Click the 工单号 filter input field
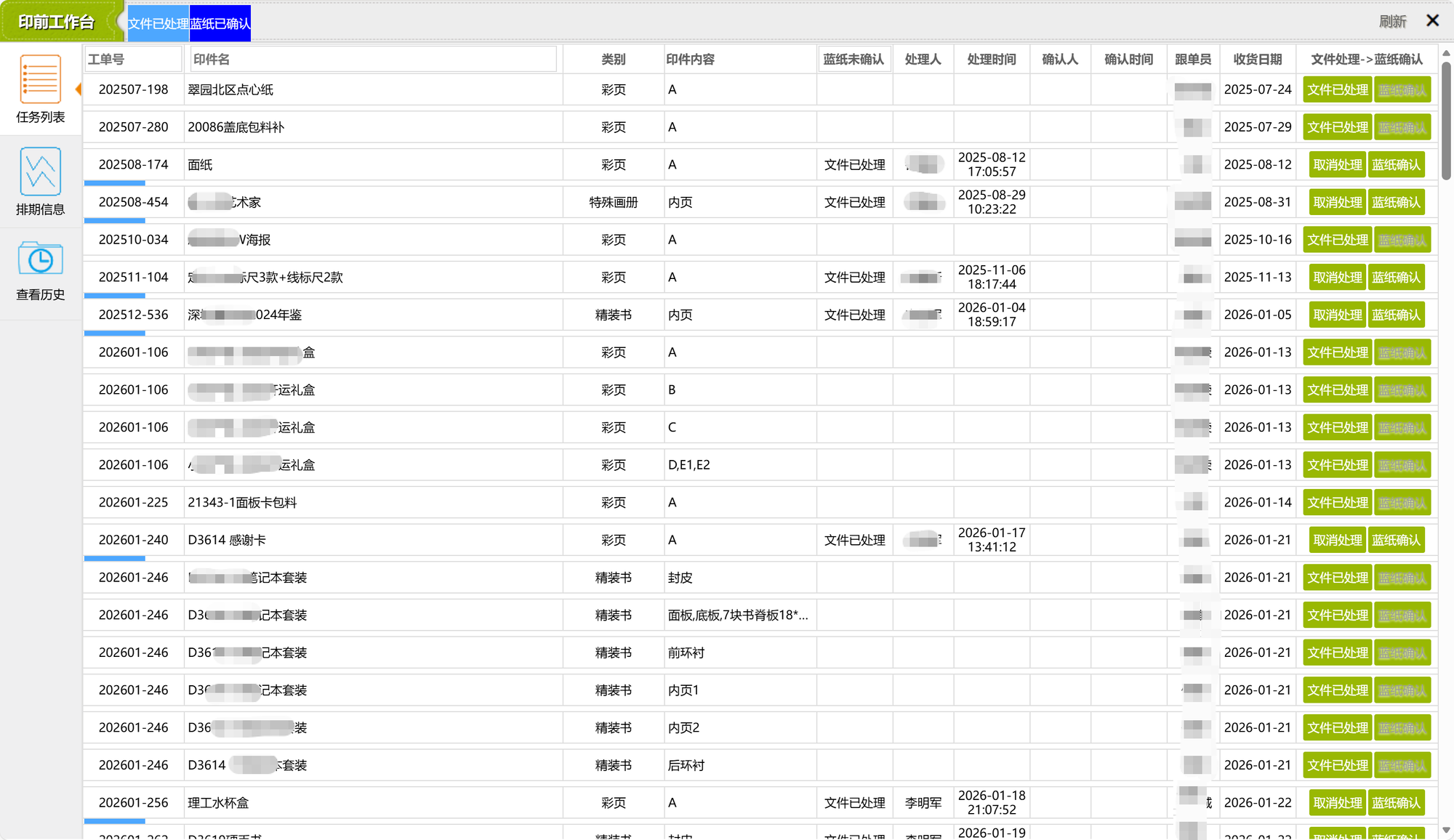The width and height of the screenshot is (1454, 840). click(133, 60)
